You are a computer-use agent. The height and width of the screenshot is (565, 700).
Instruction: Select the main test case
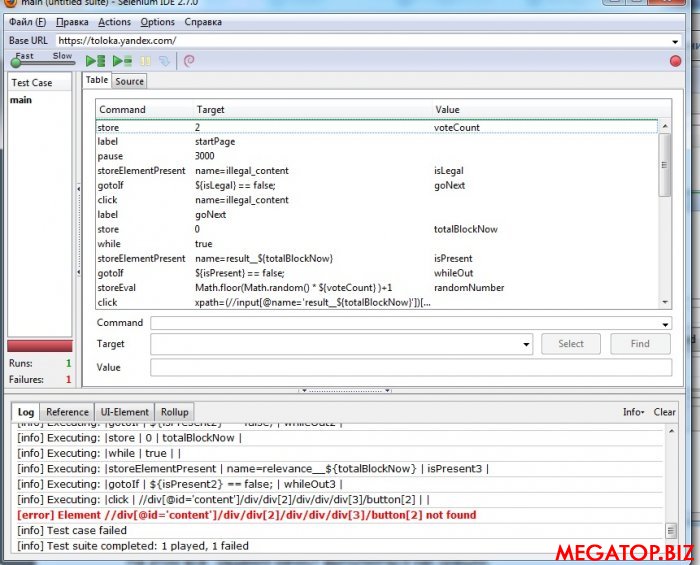(x=21, y=100)
